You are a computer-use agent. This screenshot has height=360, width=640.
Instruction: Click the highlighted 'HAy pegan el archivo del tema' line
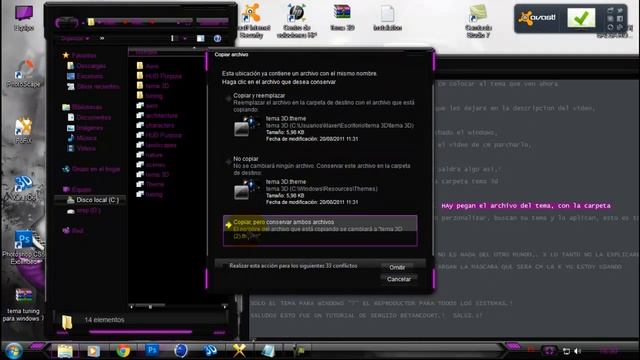tap(526, 206)
